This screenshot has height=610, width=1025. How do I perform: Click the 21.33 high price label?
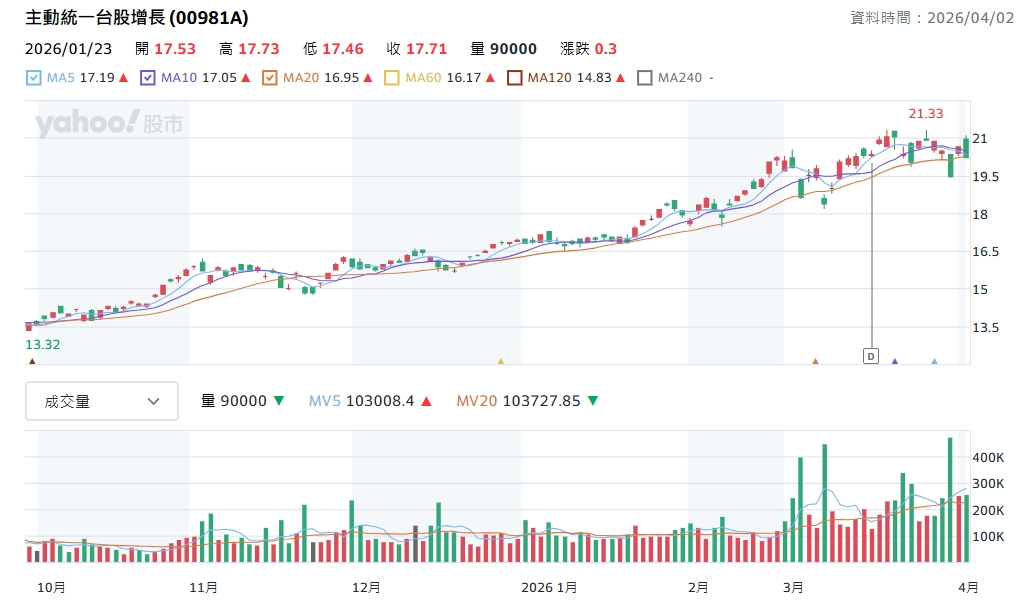[925, 114]
